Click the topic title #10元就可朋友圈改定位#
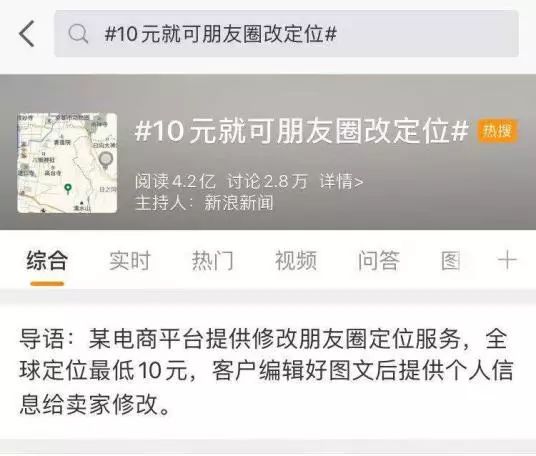Screen dimensions: 536x456 (301, 131)
